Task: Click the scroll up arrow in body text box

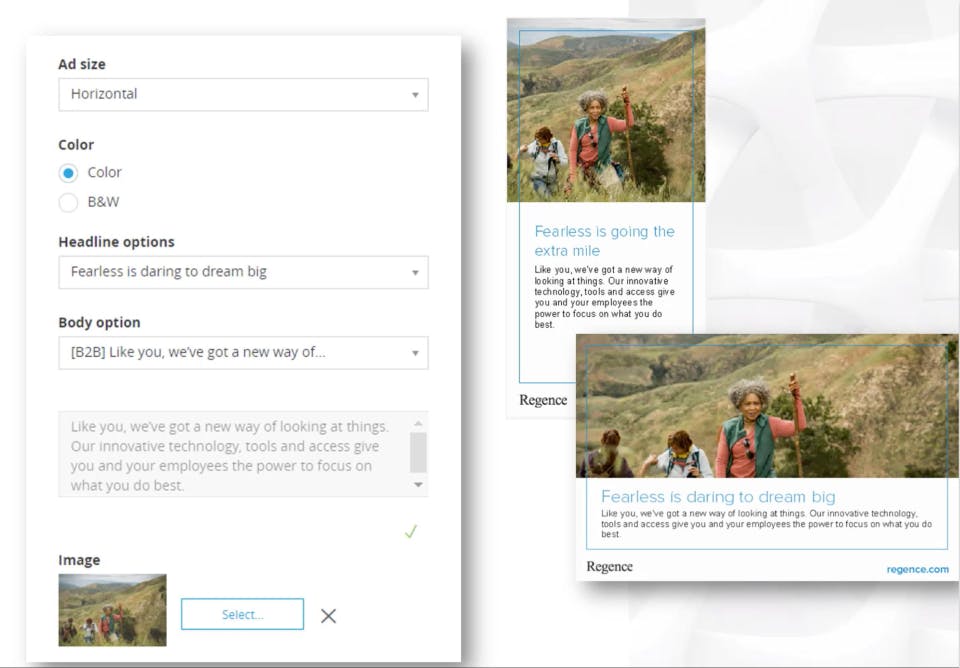Action: [x=418, y=424]
